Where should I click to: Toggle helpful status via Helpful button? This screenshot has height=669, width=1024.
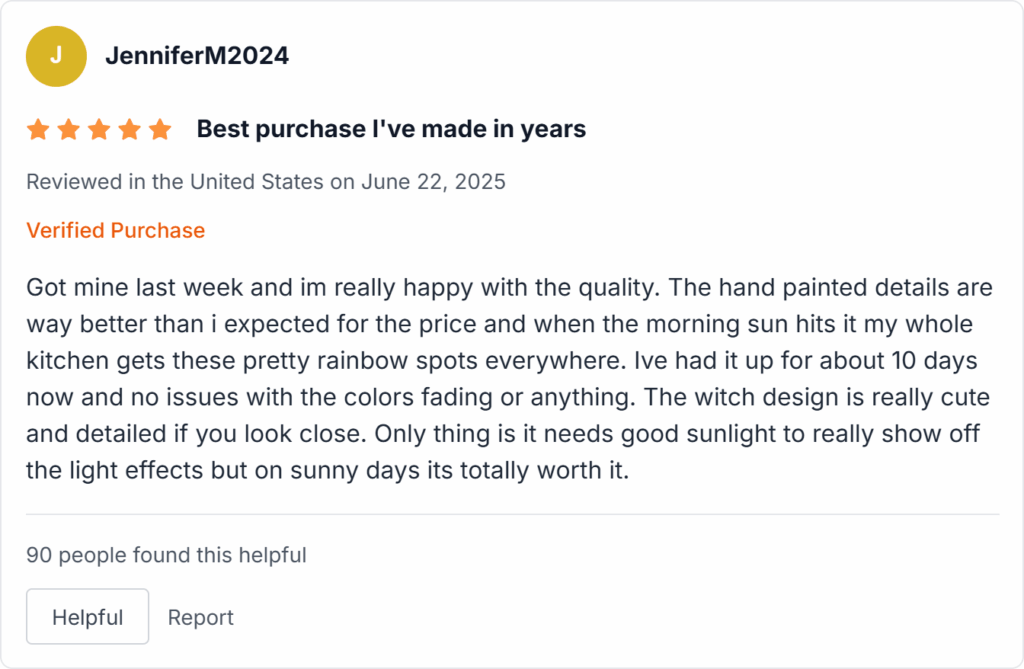[87, 616]
